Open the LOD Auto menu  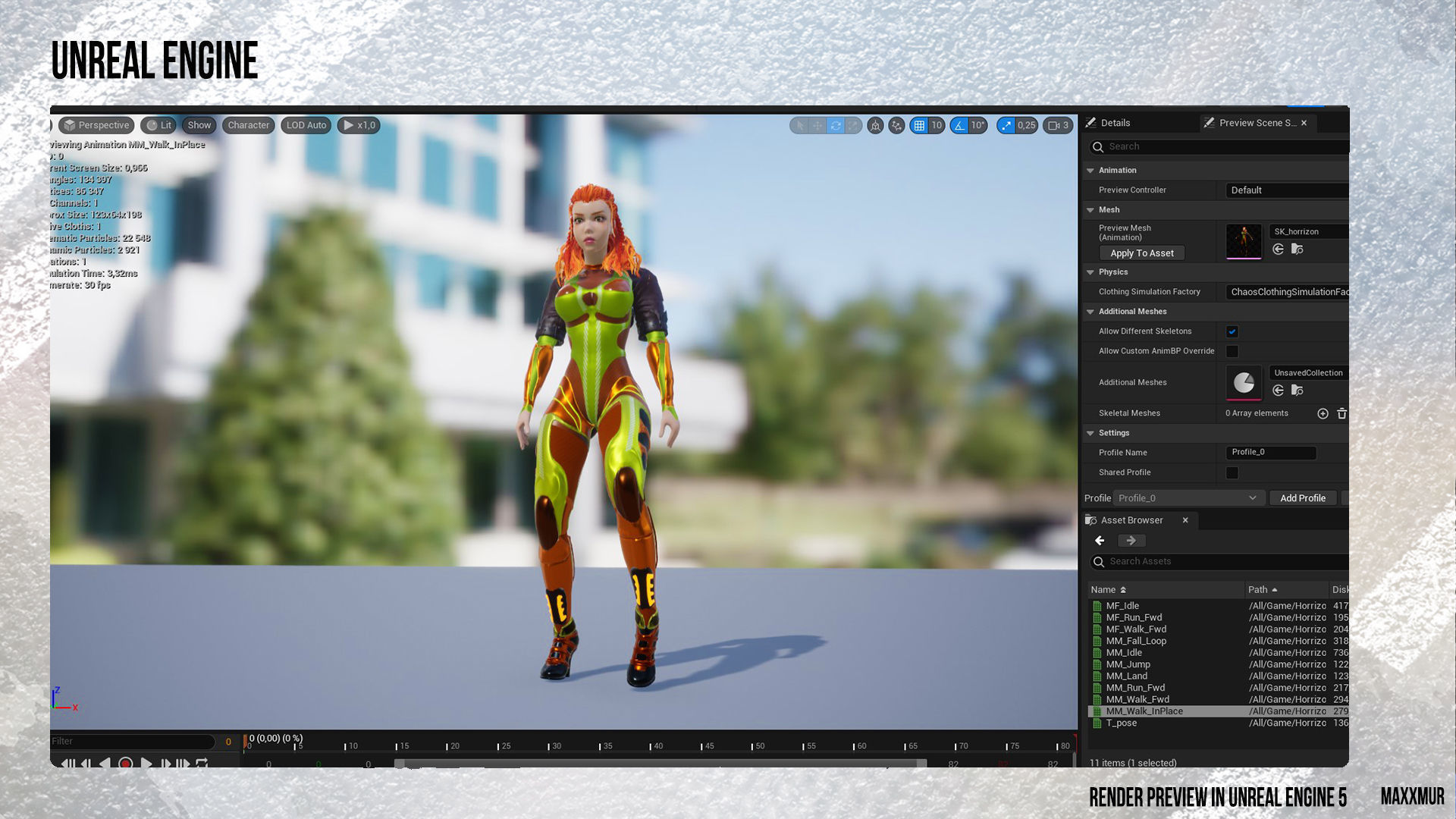click(x=306, y=125)
